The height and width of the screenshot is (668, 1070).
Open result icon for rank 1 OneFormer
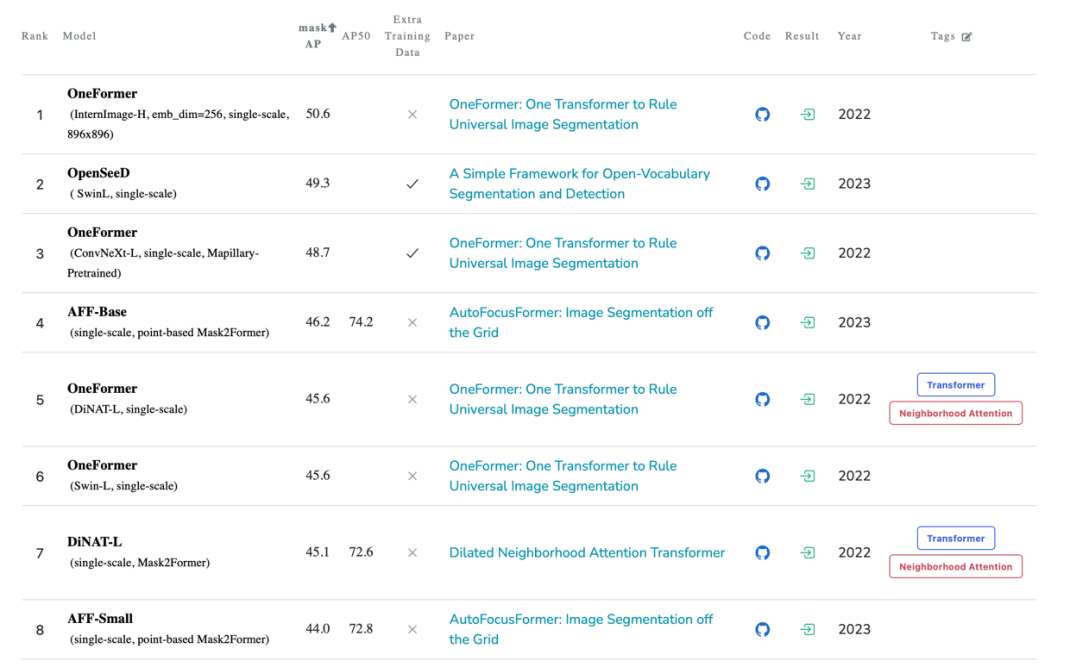coord(807,114)
